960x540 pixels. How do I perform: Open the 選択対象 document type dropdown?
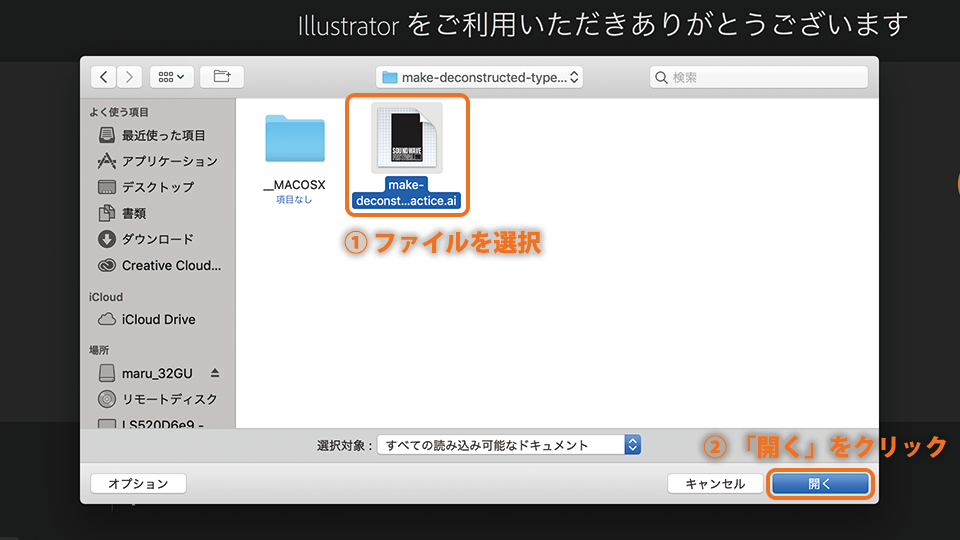click(x=509, y=445)
